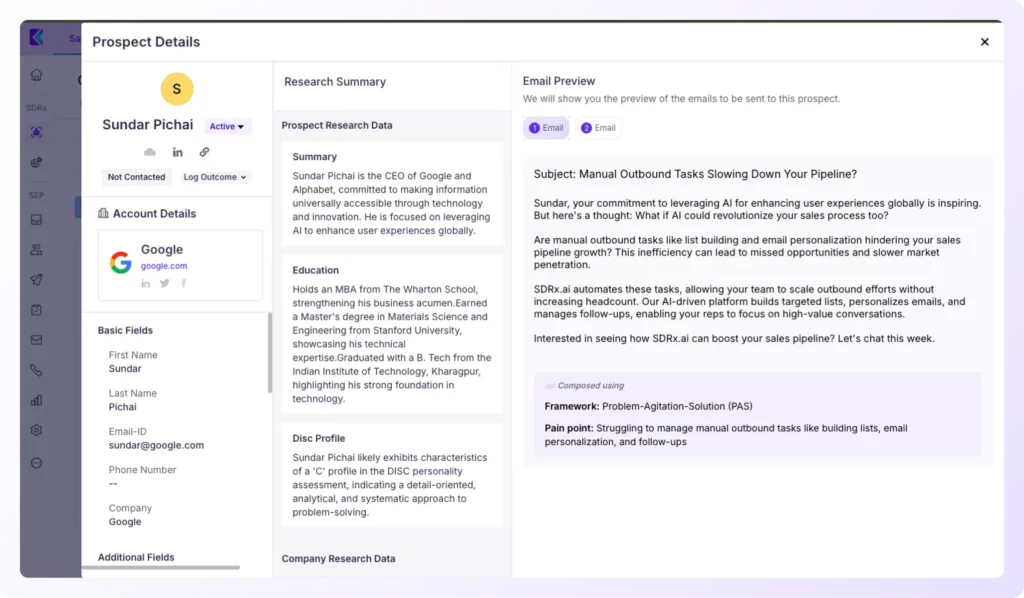
Task: Click the Google company name in account card
Action: (162, 249)
